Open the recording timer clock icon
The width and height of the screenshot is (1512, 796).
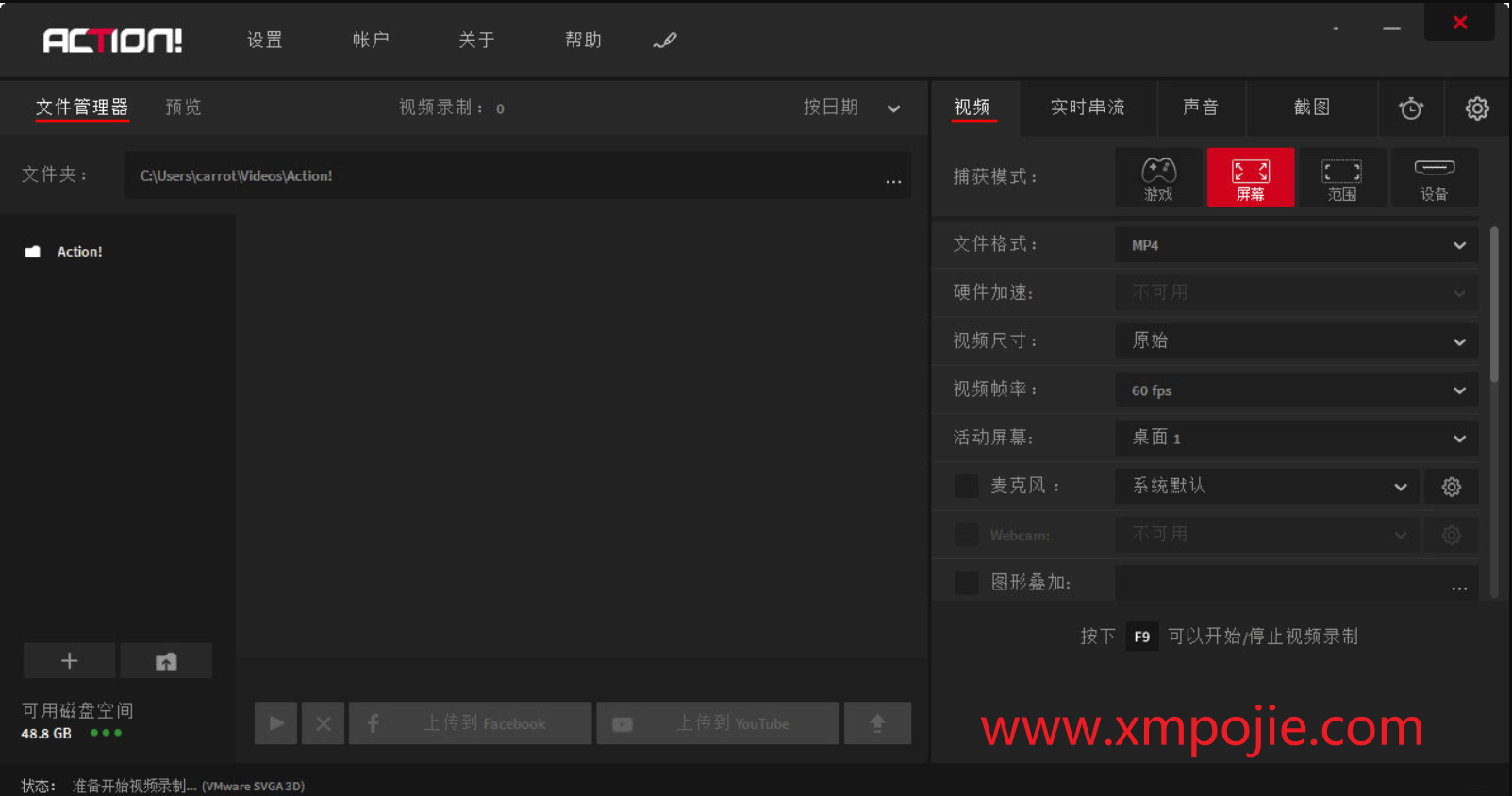[1411, 108]
